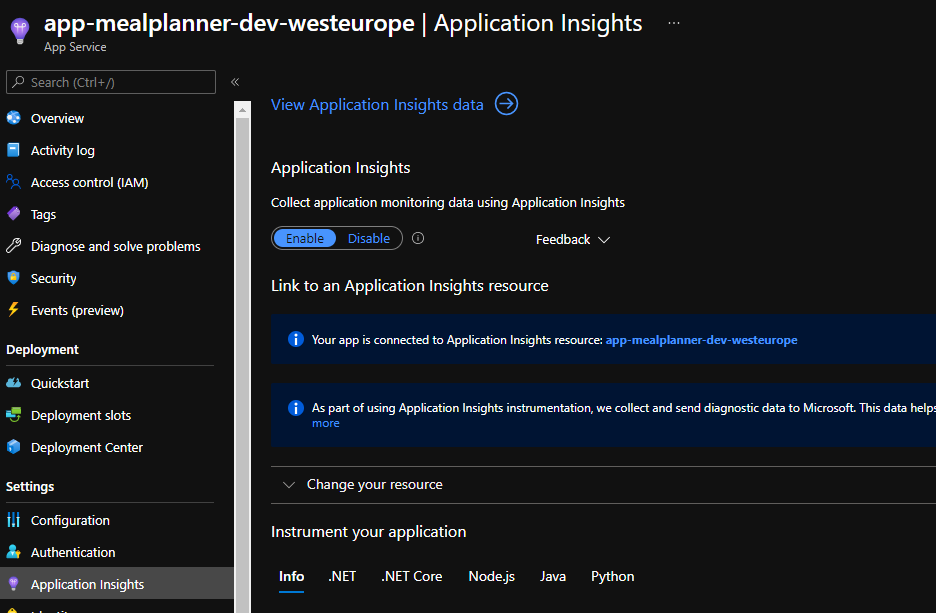
Task: Open the ellipsis more options menu in header
Action: [x=674, y=23]
